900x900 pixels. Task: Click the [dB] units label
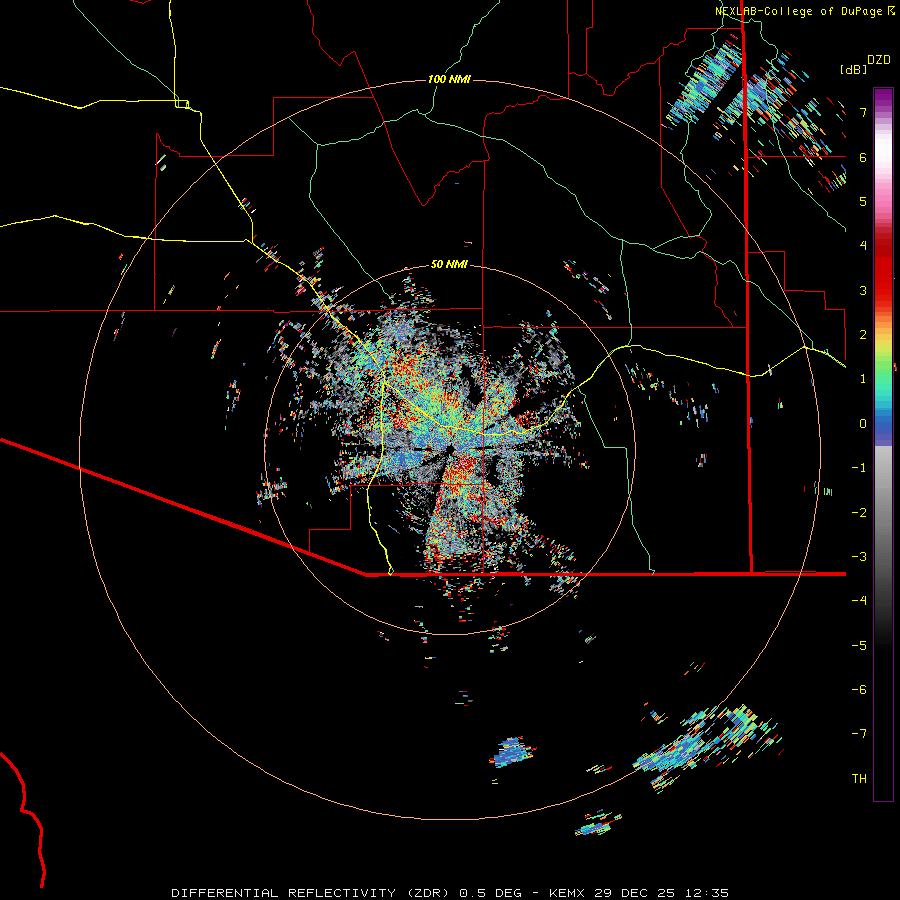click(x=854, y=70)
